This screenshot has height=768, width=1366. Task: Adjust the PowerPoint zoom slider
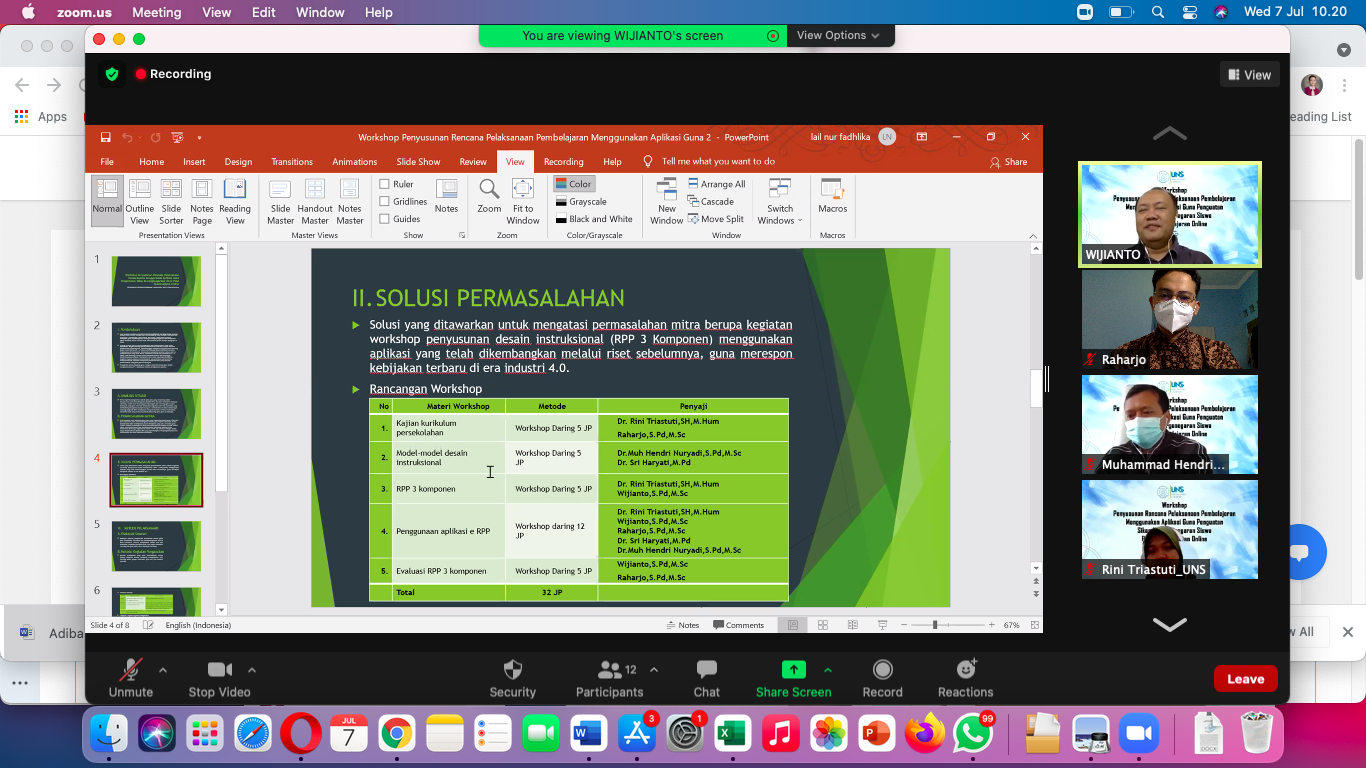tap(935, 625)
